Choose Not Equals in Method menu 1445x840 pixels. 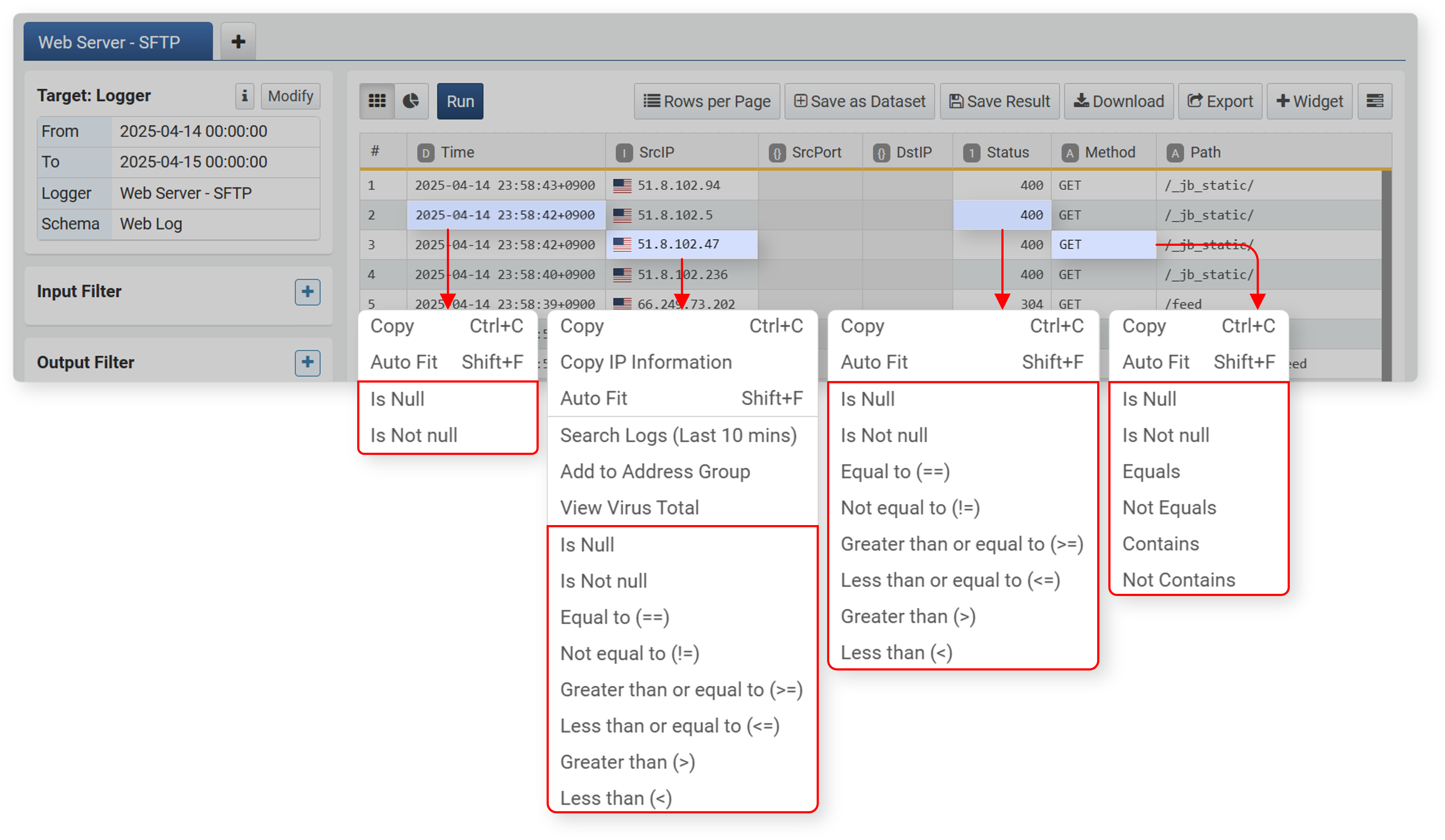point(1198,508)
